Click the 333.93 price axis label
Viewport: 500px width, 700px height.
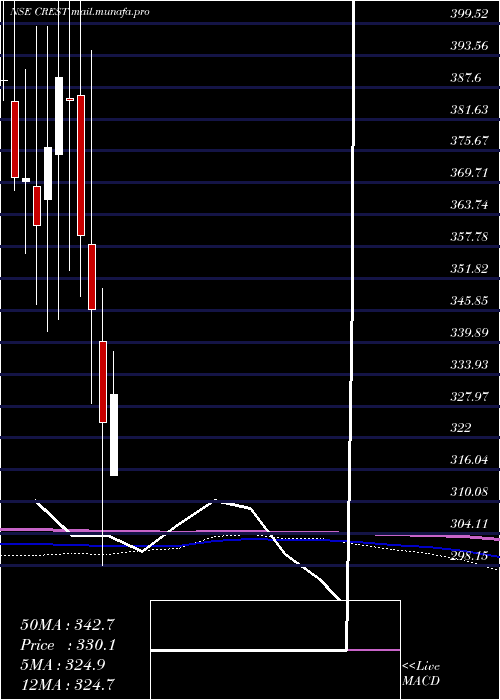pyautogui.click(x=469, y=365)
